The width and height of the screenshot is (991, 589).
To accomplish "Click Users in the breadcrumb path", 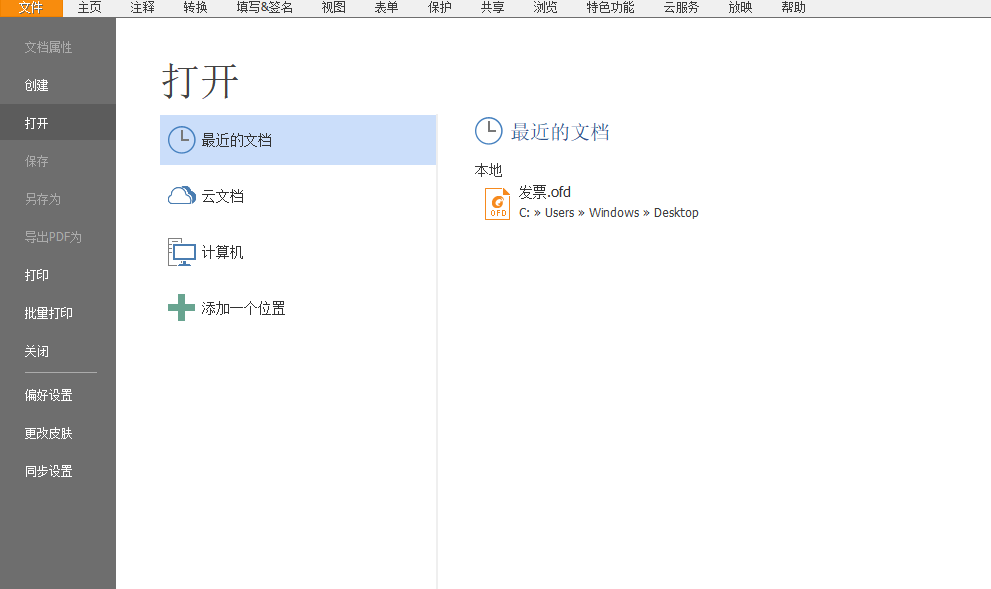I will tap(559, 212).
